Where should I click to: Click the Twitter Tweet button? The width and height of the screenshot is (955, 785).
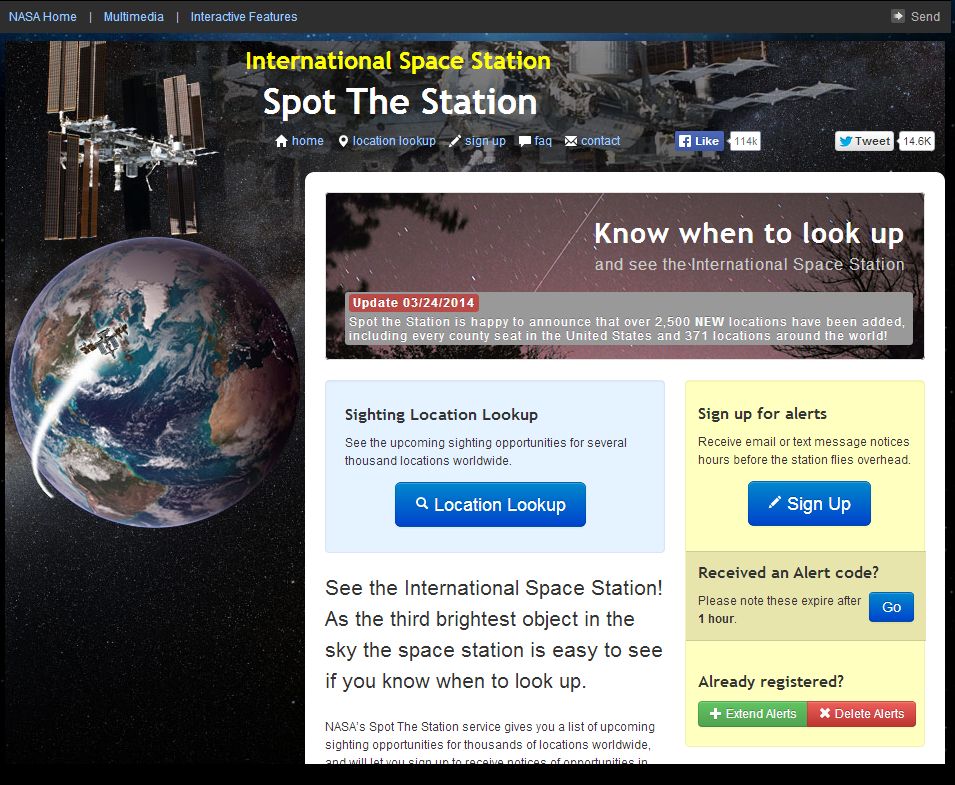point(864,141)
